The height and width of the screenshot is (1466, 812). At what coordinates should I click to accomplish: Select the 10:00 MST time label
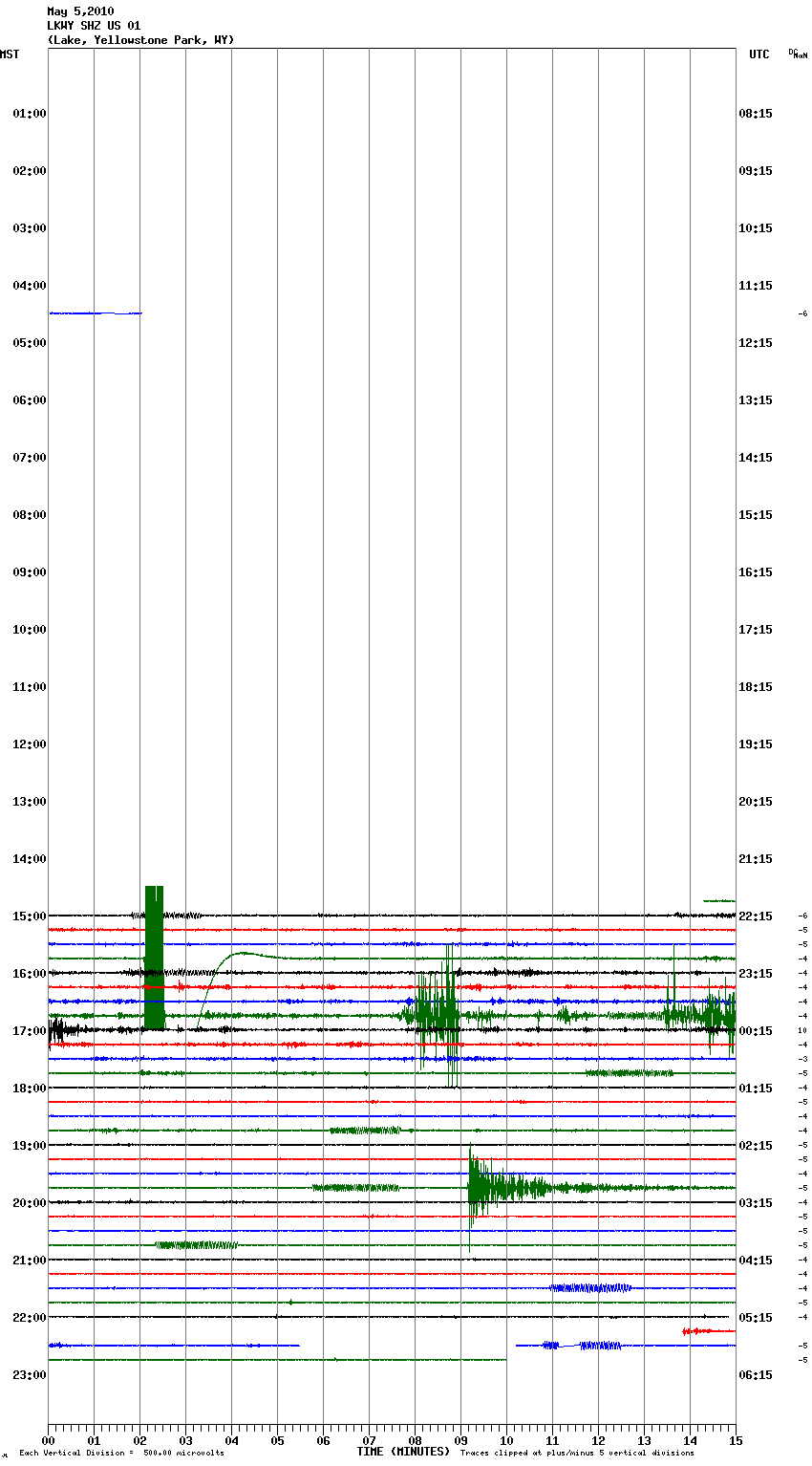click(x=30, y=630)
